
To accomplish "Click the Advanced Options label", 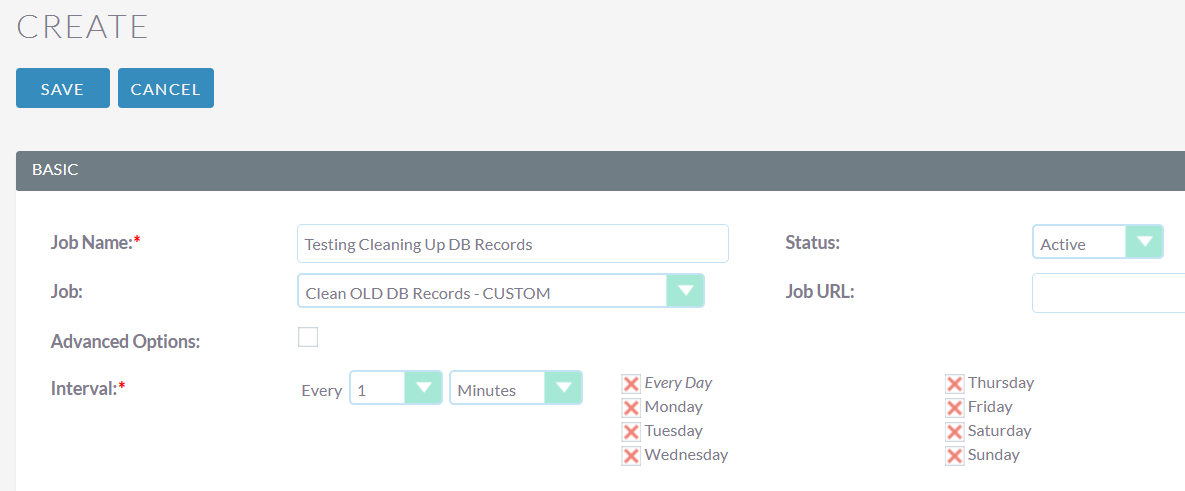I will coord(125,341).
